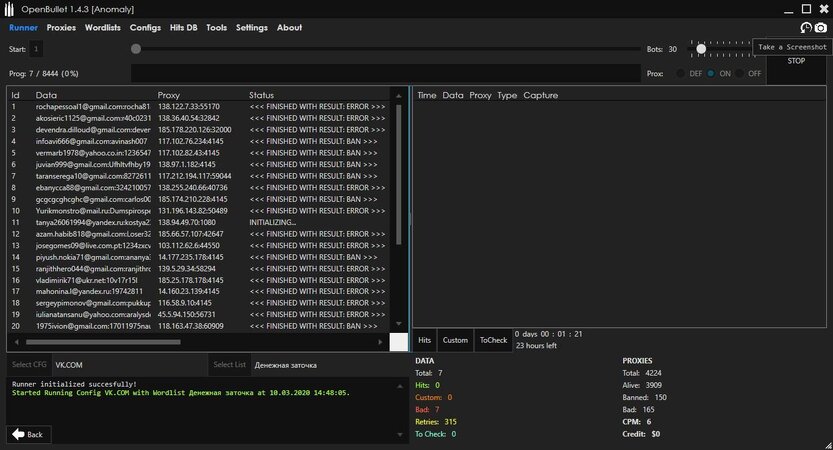This screenshot has height=450, width=833.
Task: Click the 23 hours left text
Action: 536,345
